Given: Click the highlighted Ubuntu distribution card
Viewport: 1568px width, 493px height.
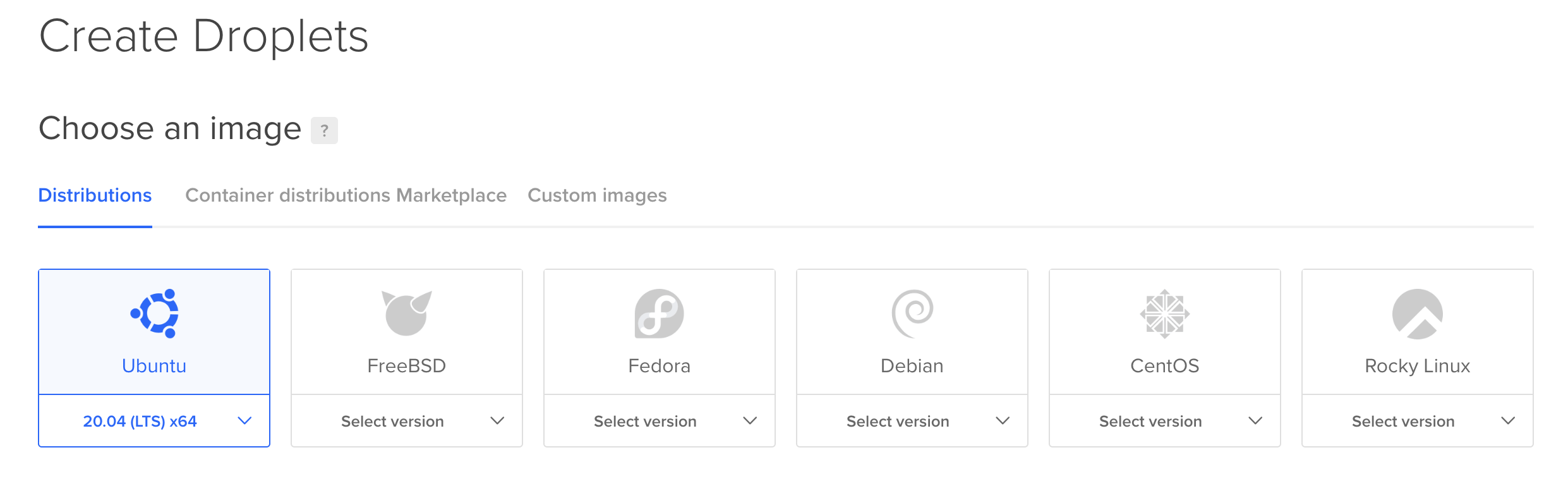Looking at the screenshot, I should tap(154, 330).
